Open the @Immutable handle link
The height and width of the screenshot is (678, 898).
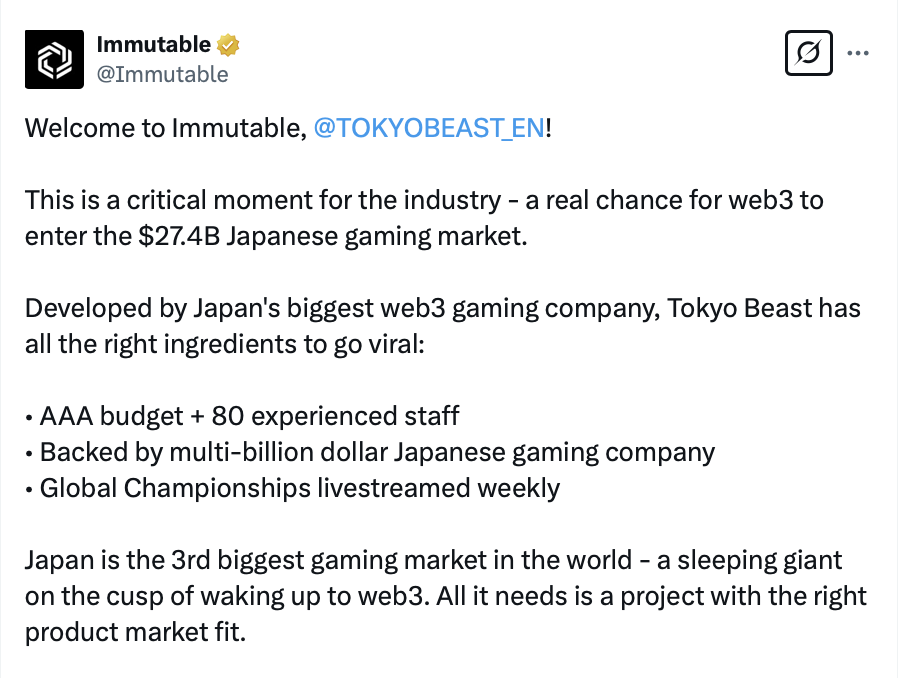162,74
